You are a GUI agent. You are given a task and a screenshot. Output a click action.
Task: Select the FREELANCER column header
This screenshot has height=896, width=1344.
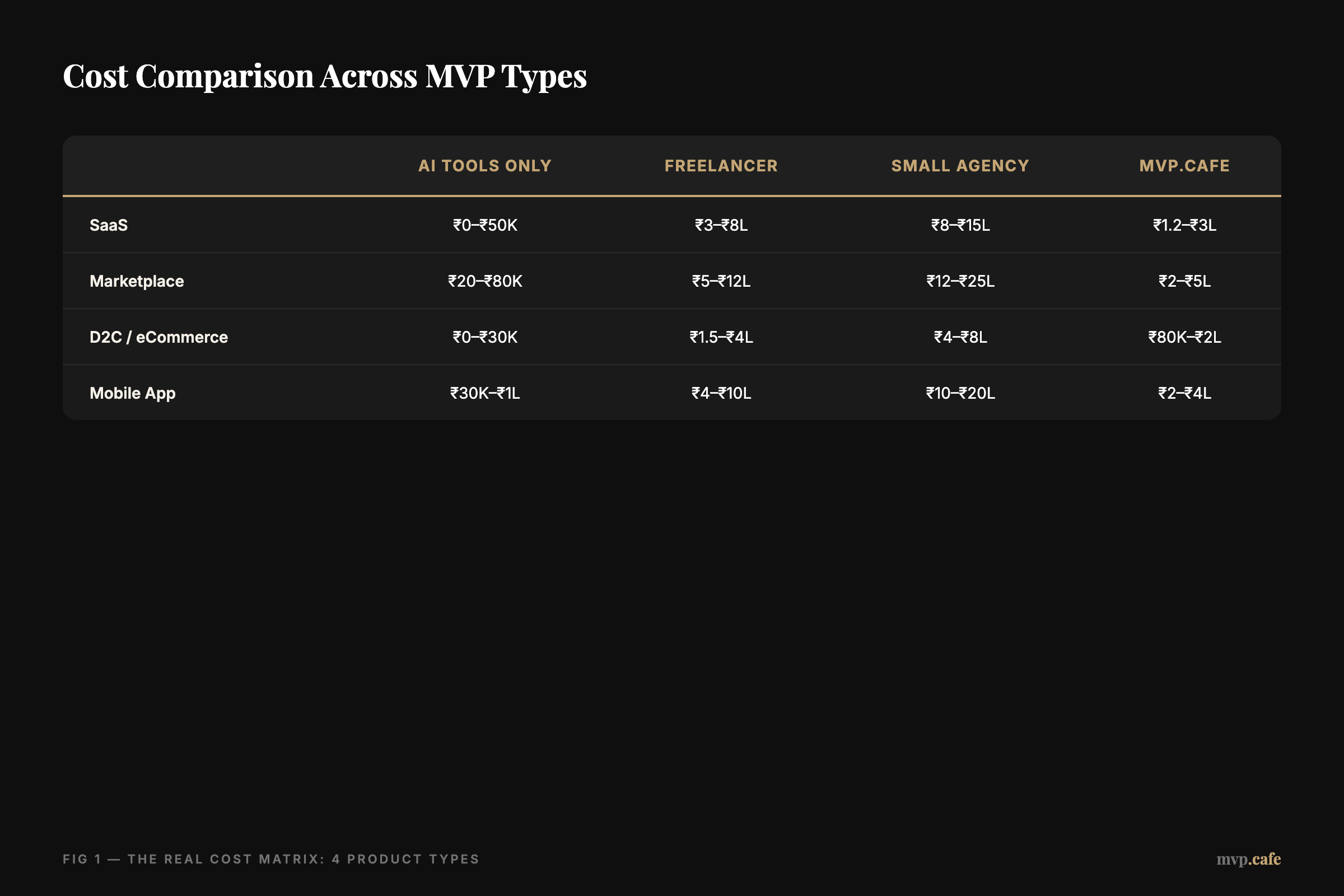[721, 165]
